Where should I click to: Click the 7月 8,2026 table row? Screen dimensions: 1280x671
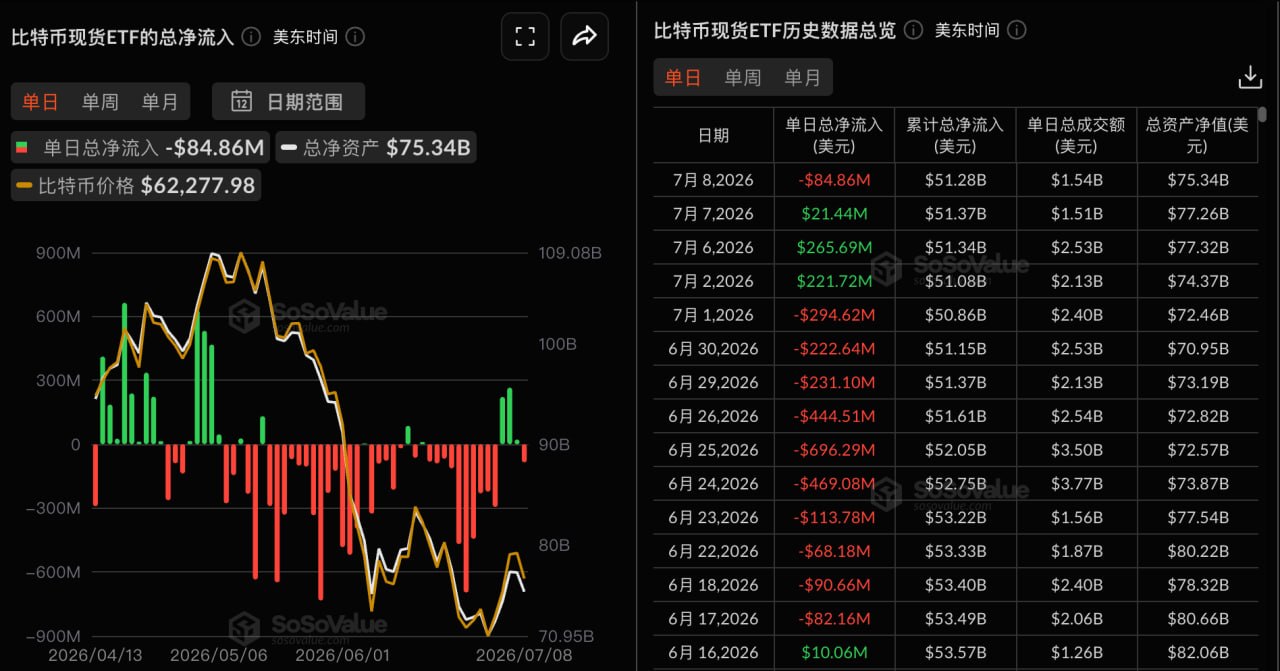click(955, 180)
